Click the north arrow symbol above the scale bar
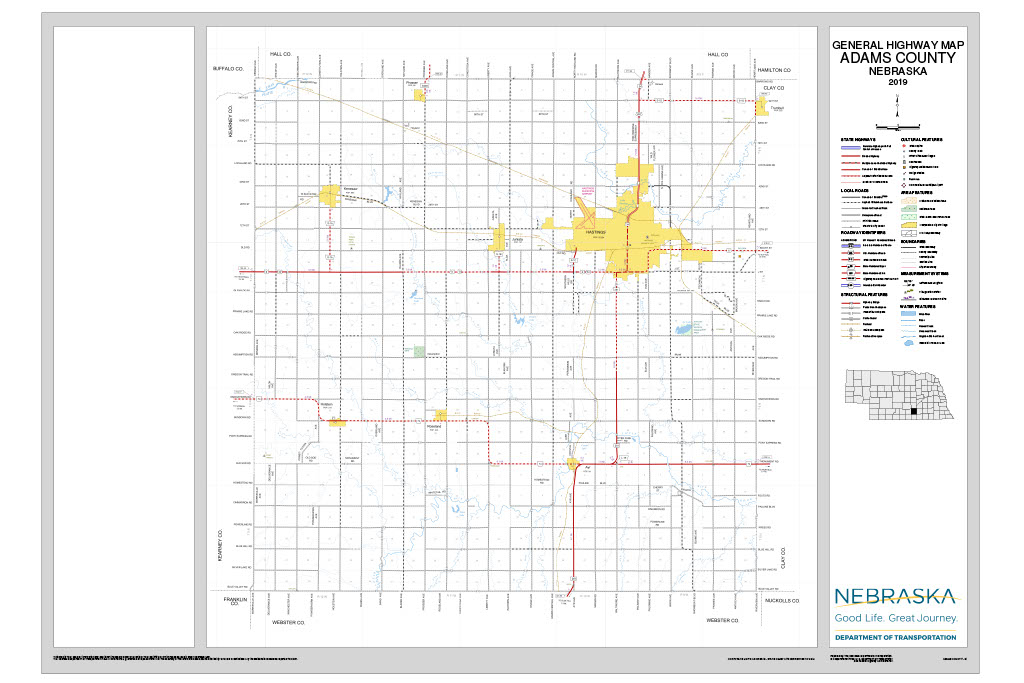This screenshot has width=1024, height=683. [x=898, y=110]
